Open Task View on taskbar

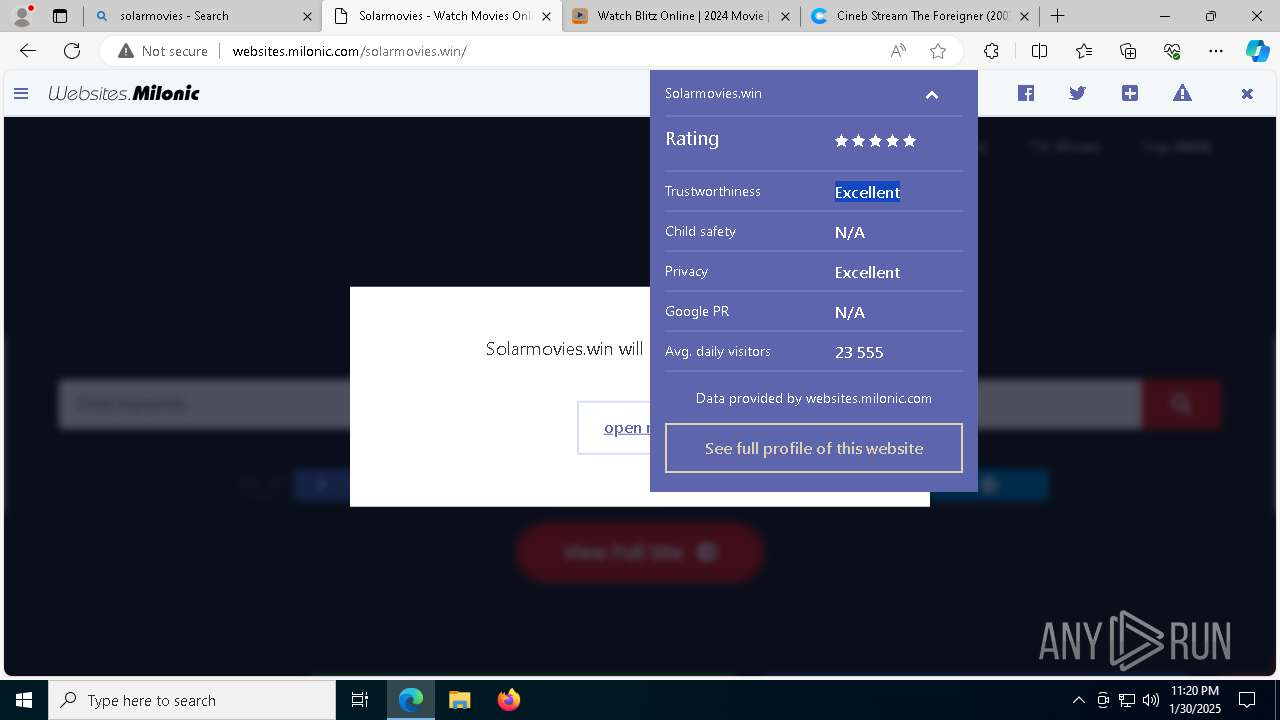[x=360, y=700]
